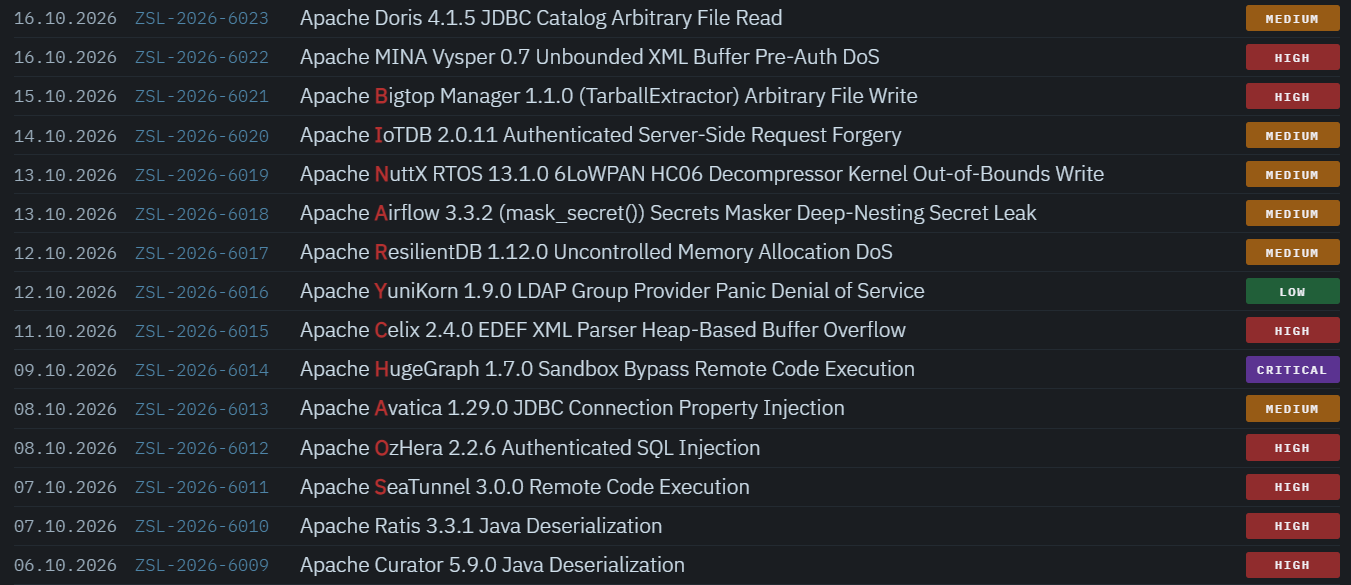Click the HIGH badge on the Bigtop Manager row
The height and width of the screenshot is (585, 1351).
click(x=1292, y=97)
